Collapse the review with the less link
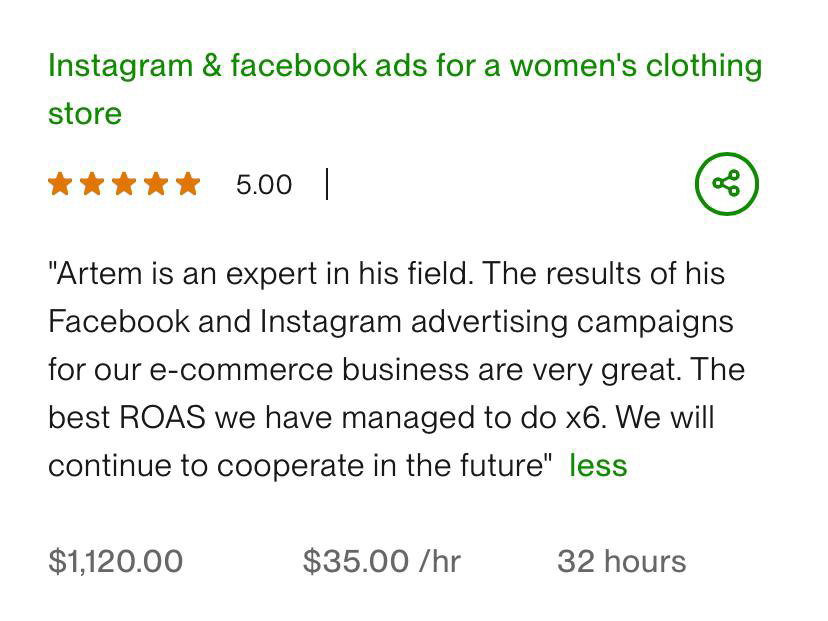 [x=598, y=466]
